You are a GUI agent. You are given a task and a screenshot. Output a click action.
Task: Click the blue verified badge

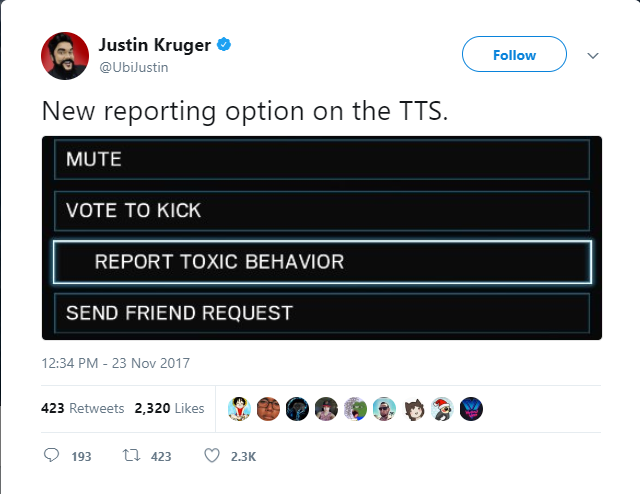226,45
